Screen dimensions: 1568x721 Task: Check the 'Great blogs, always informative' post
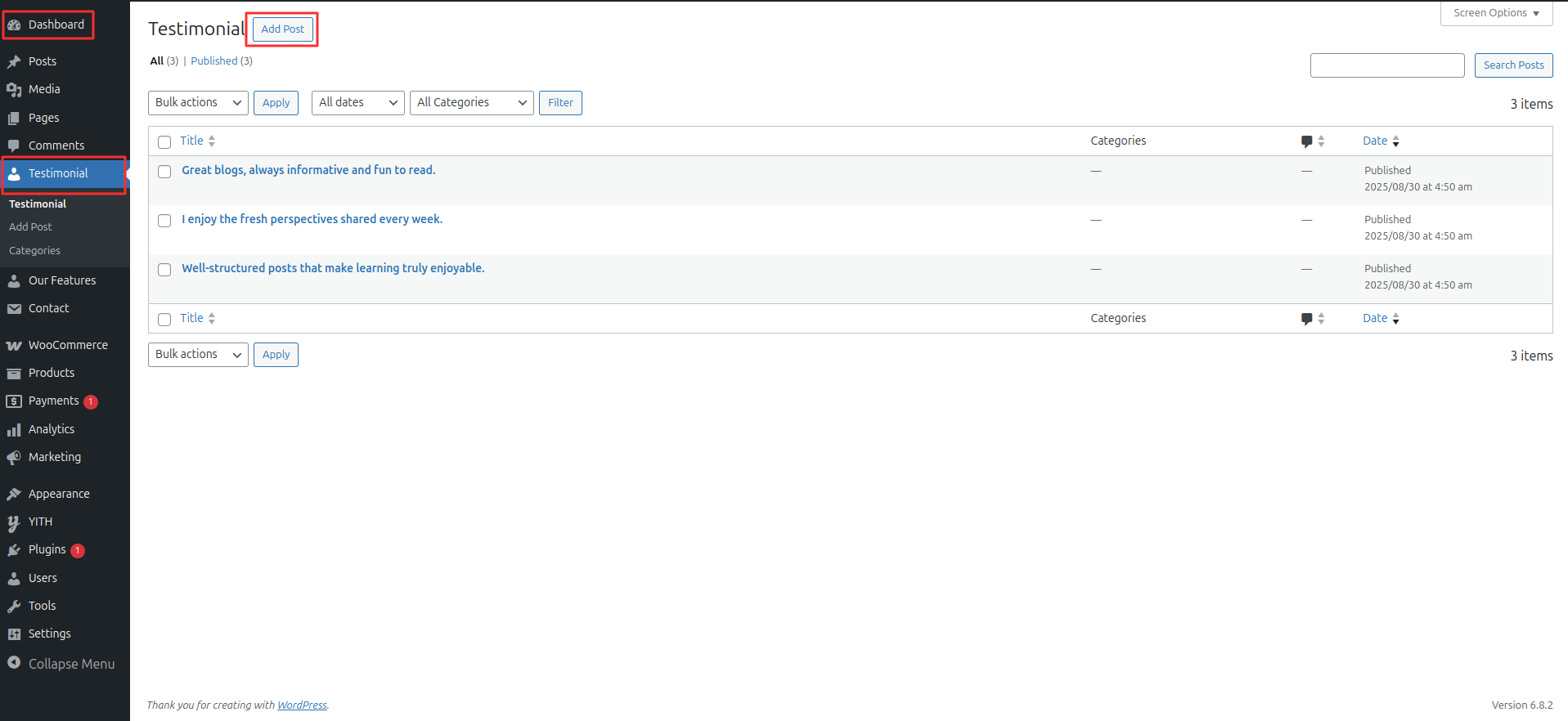164,172
